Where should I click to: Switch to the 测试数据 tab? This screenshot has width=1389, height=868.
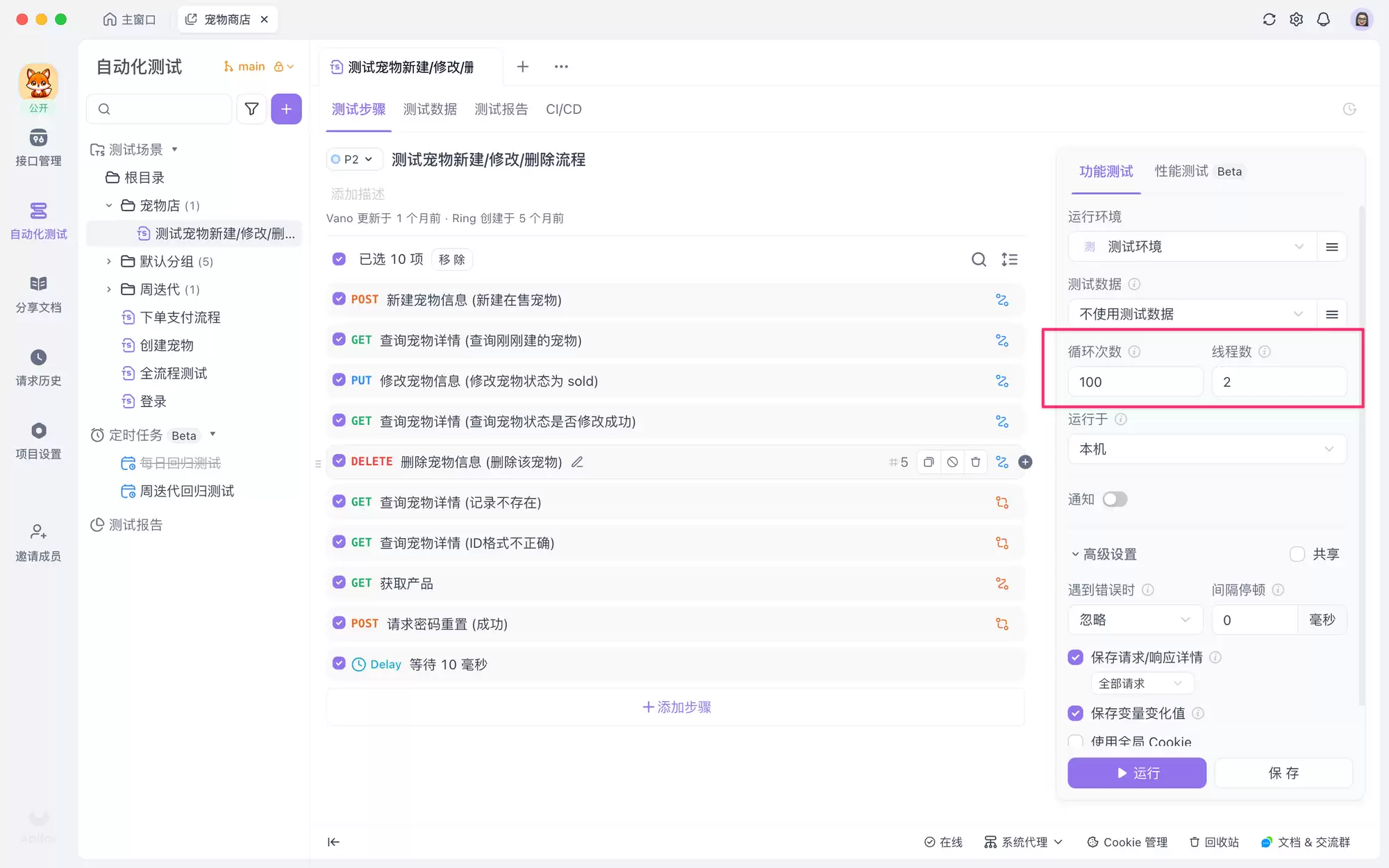(x=430, y=109)
